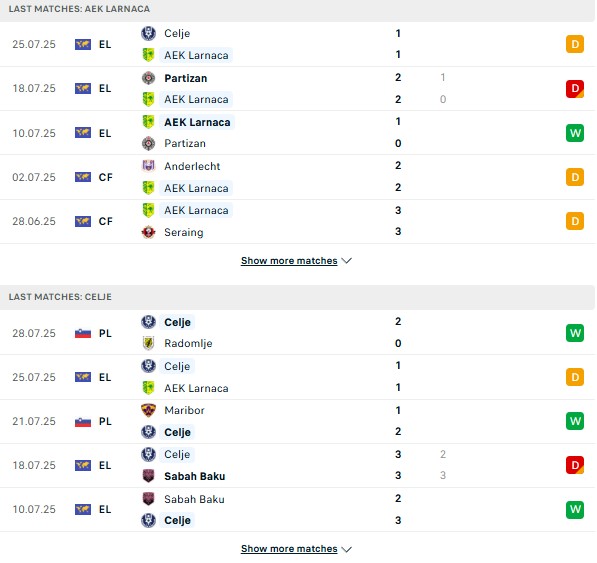Click the Partizan crest in the 18.07.25 match
The width and height of the screenshot is (597, 563).
[148, 78]
